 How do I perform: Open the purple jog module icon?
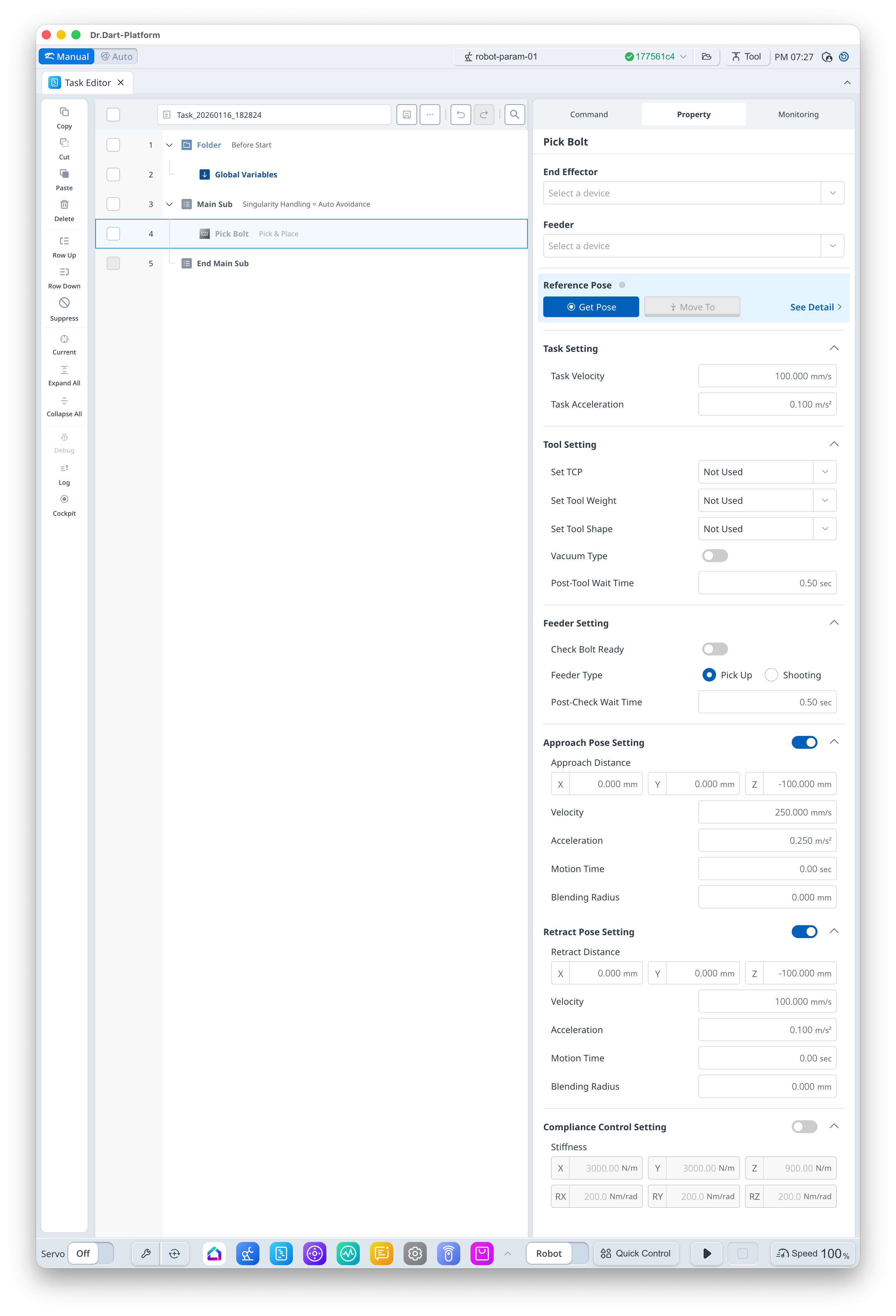pos(314,1253)
